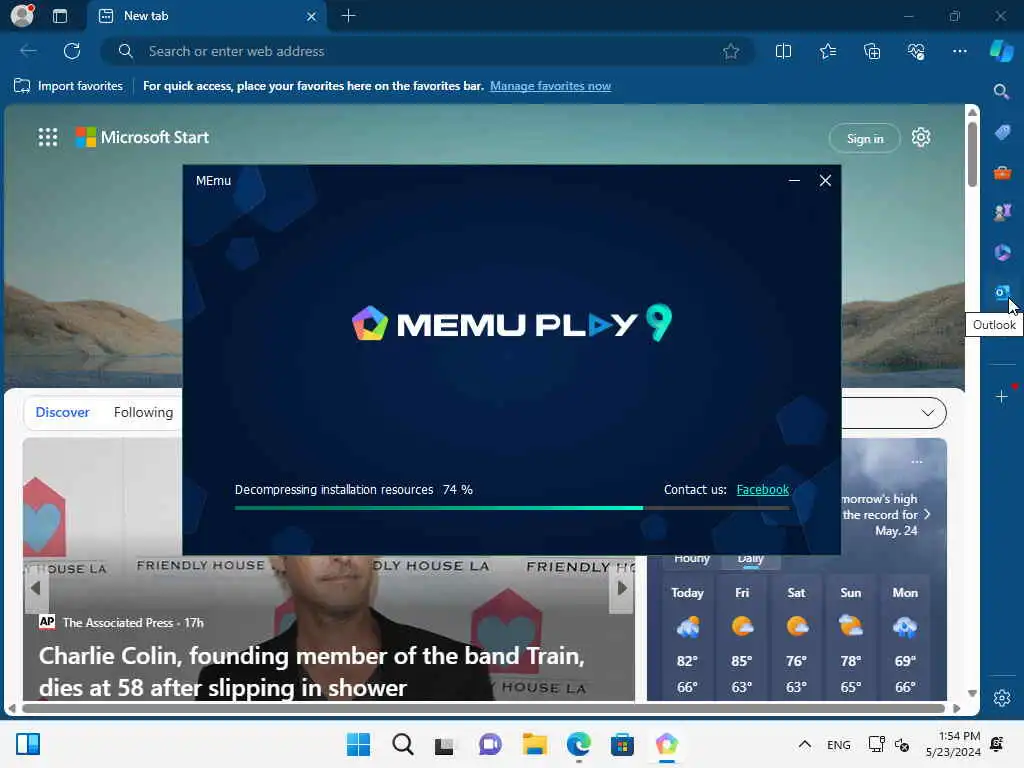
Task: Switch weather to Hourly tab
Action: coord(692,559)
